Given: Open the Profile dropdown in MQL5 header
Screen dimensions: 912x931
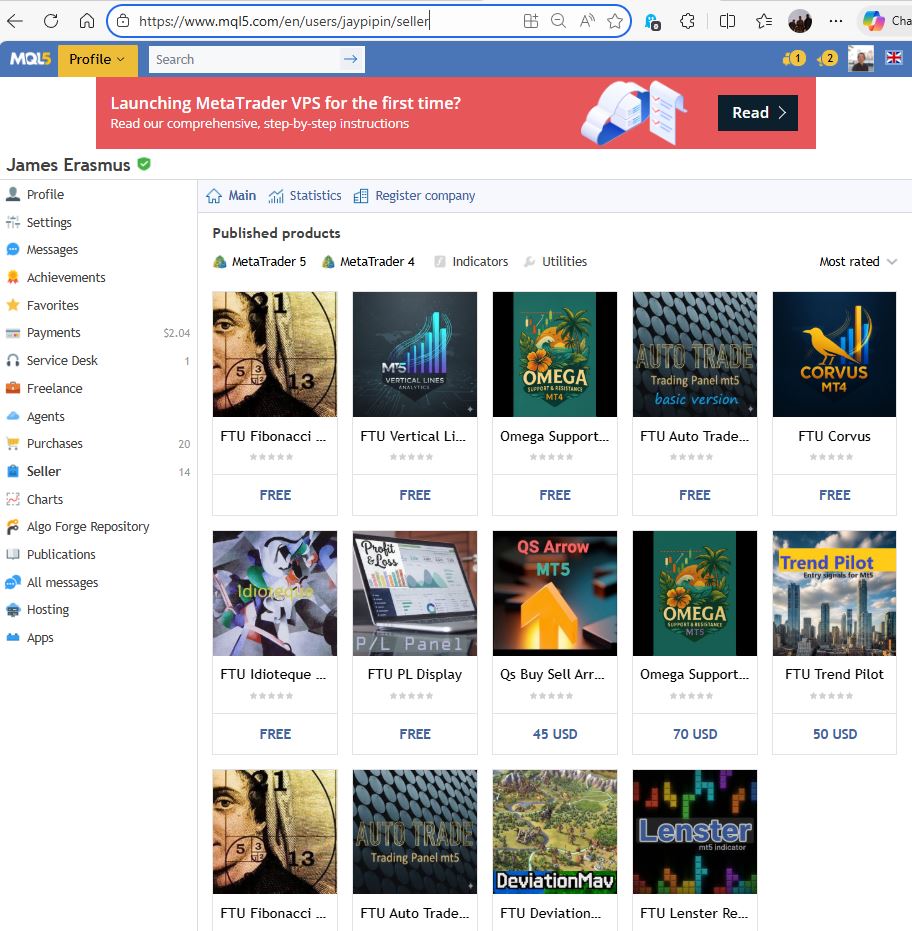Looking at the screenshot, I should [x=97, y=59].
